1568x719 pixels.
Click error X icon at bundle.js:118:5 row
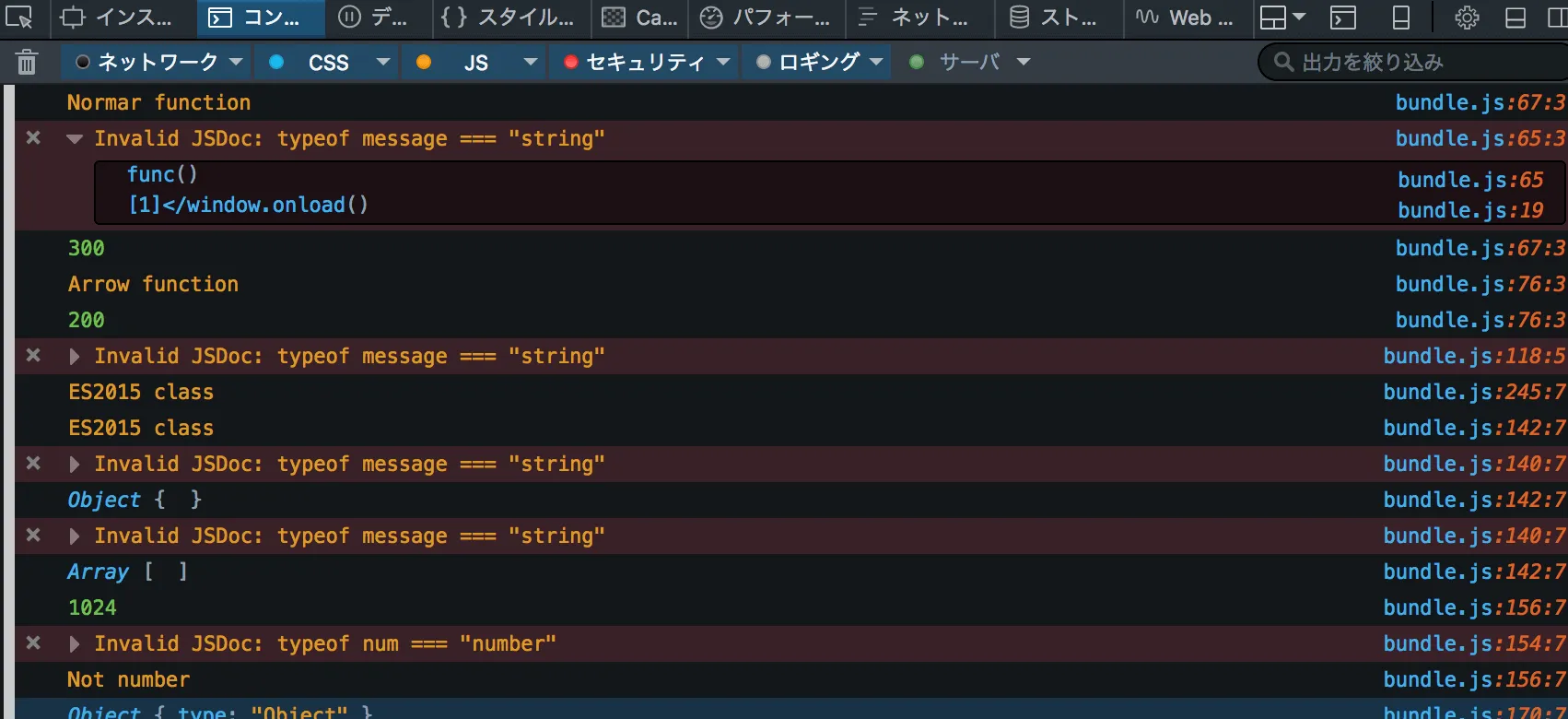click(33, 355)
